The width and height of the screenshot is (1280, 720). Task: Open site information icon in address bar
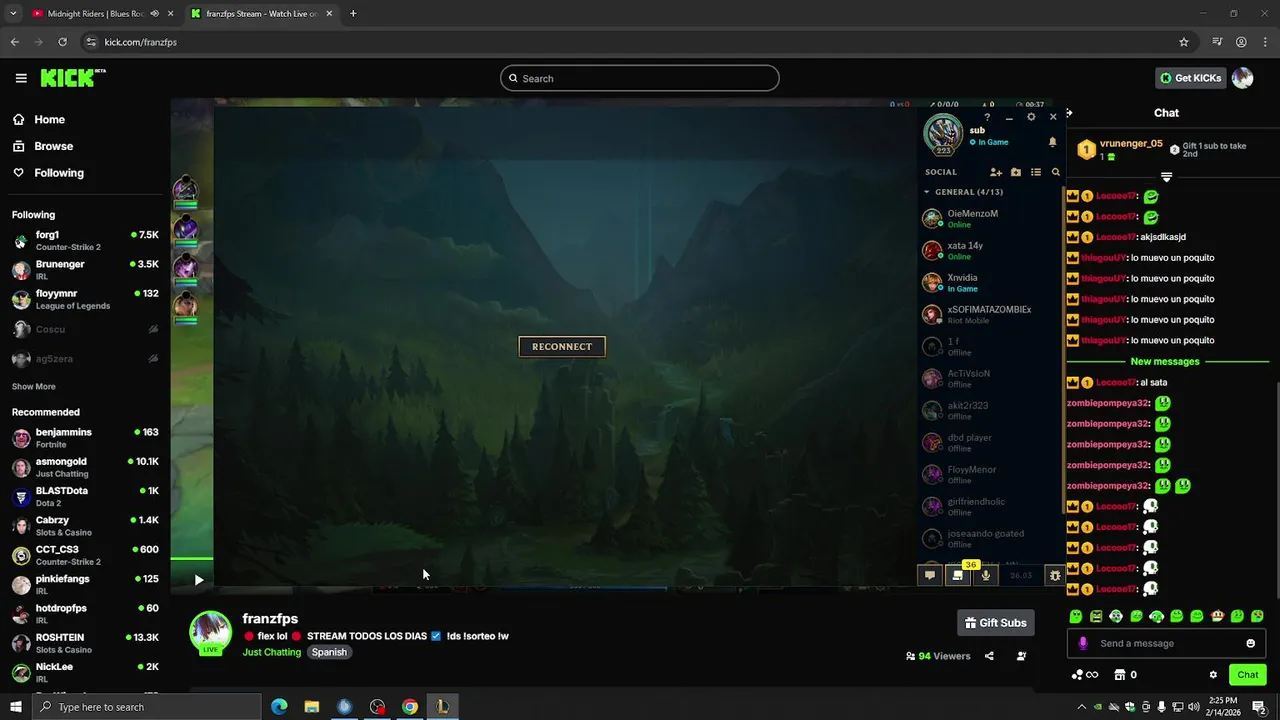pos(91,42)
